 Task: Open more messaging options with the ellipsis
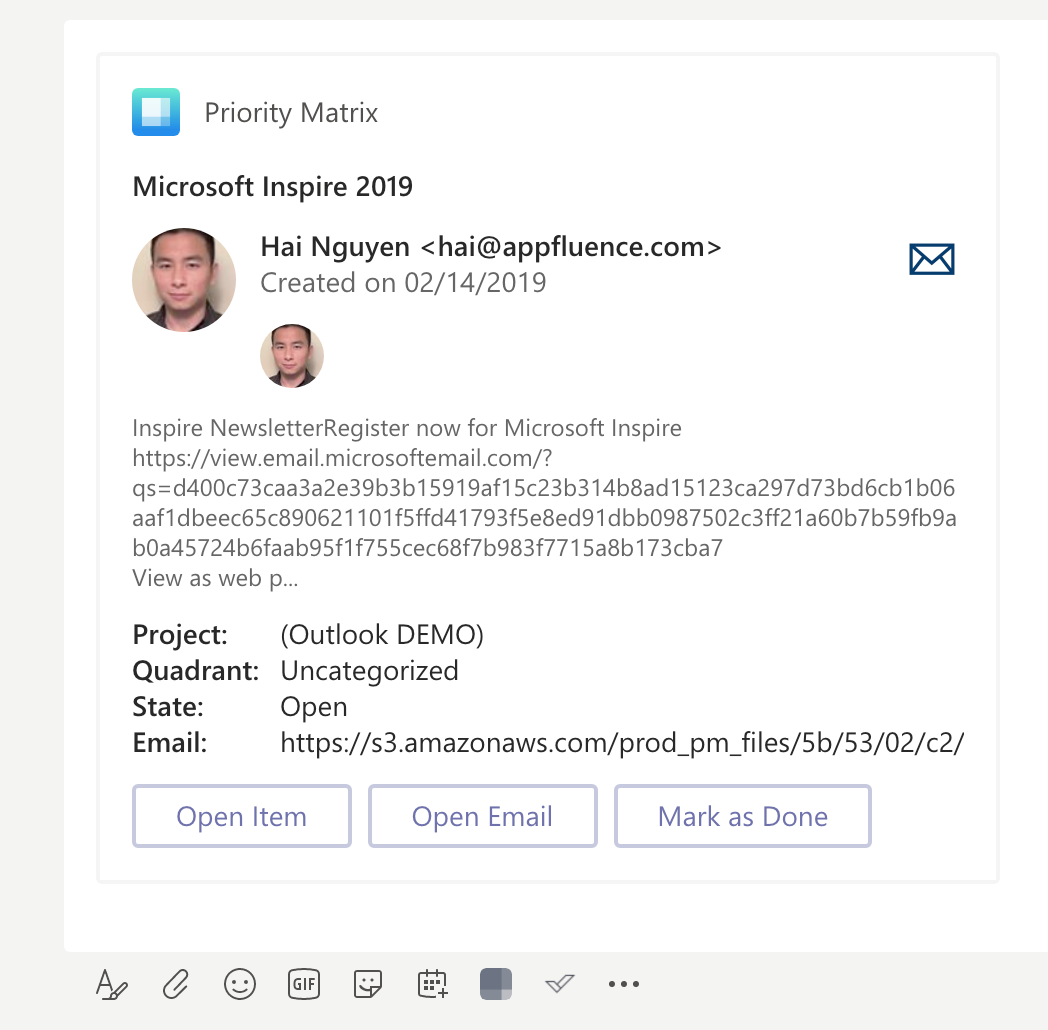click(x=624, y=984)
